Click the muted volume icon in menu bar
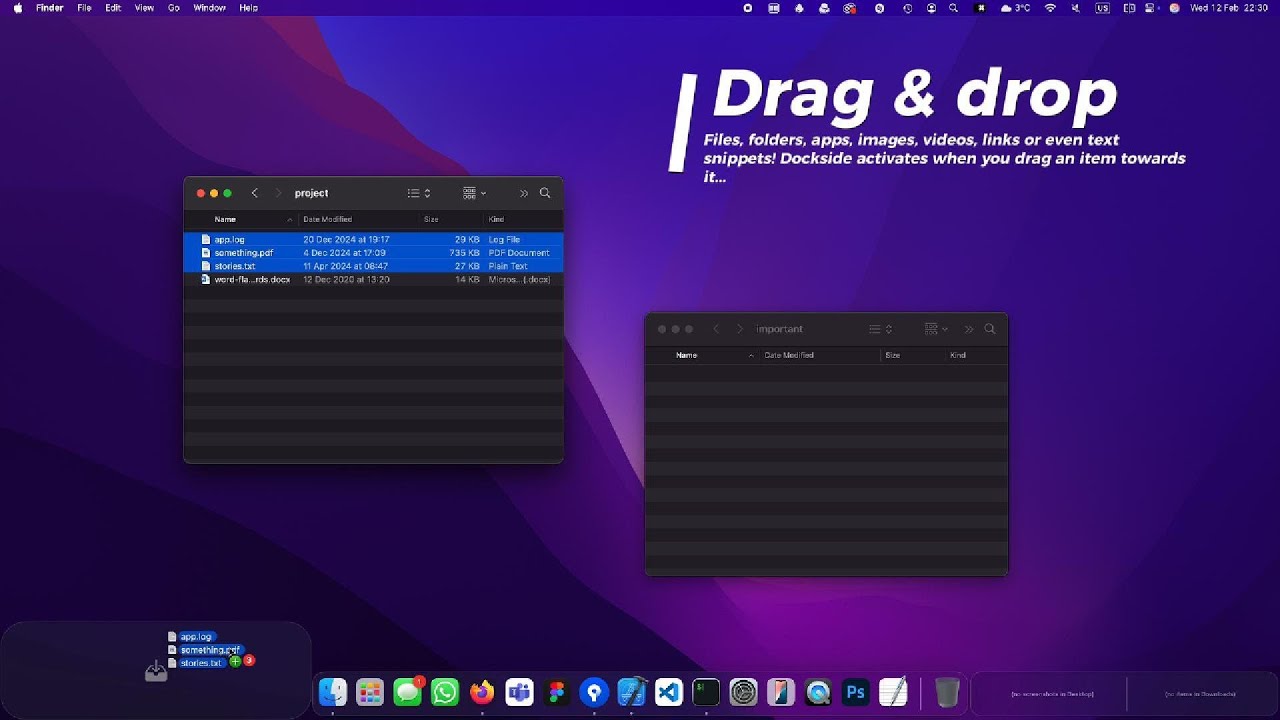This screenshot has width=1280, height=720. point(1076,8)
